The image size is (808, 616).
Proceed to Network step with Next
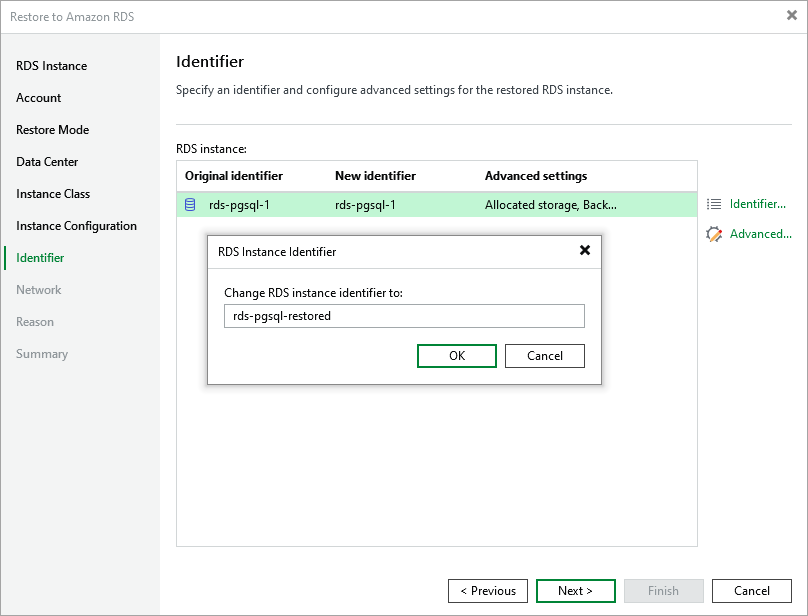click(x=575, y=590)
